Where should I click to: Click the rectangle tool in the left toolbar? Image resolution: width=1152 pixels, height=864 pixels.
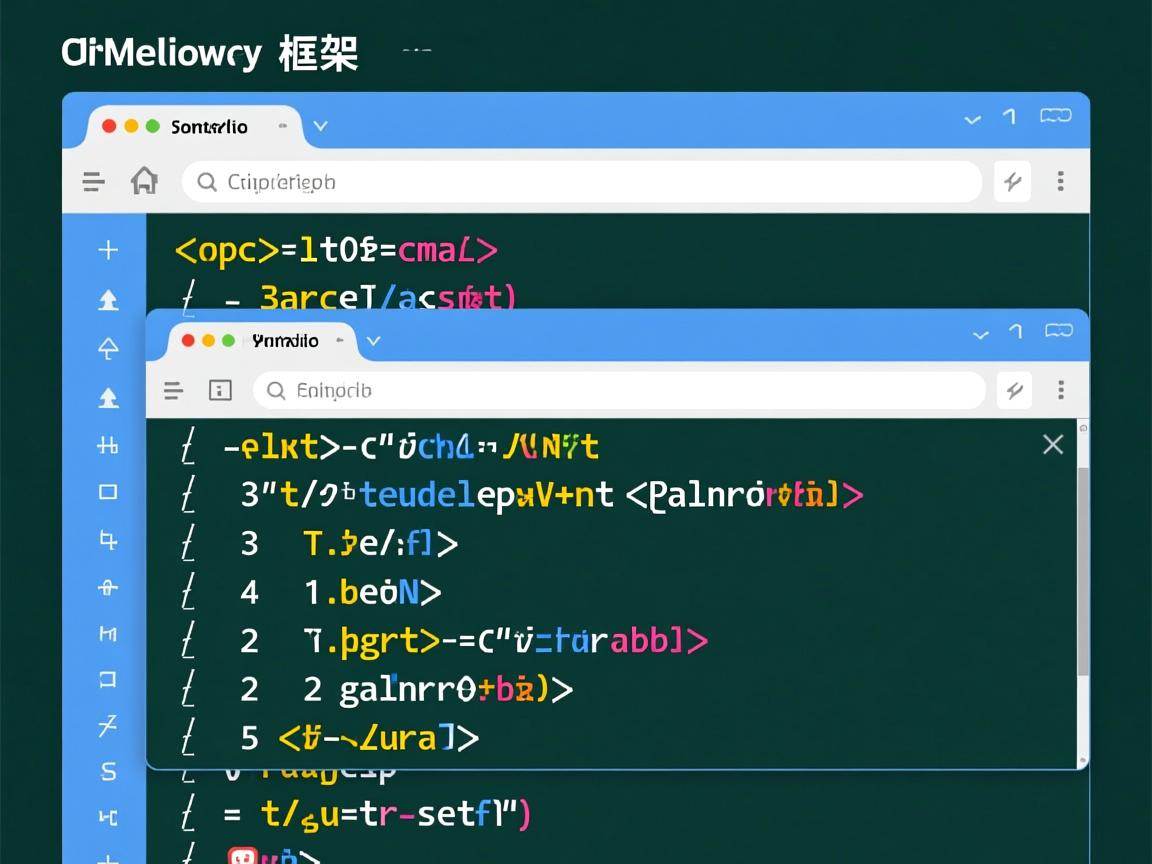pyautogui.click(x=107, y=491)
